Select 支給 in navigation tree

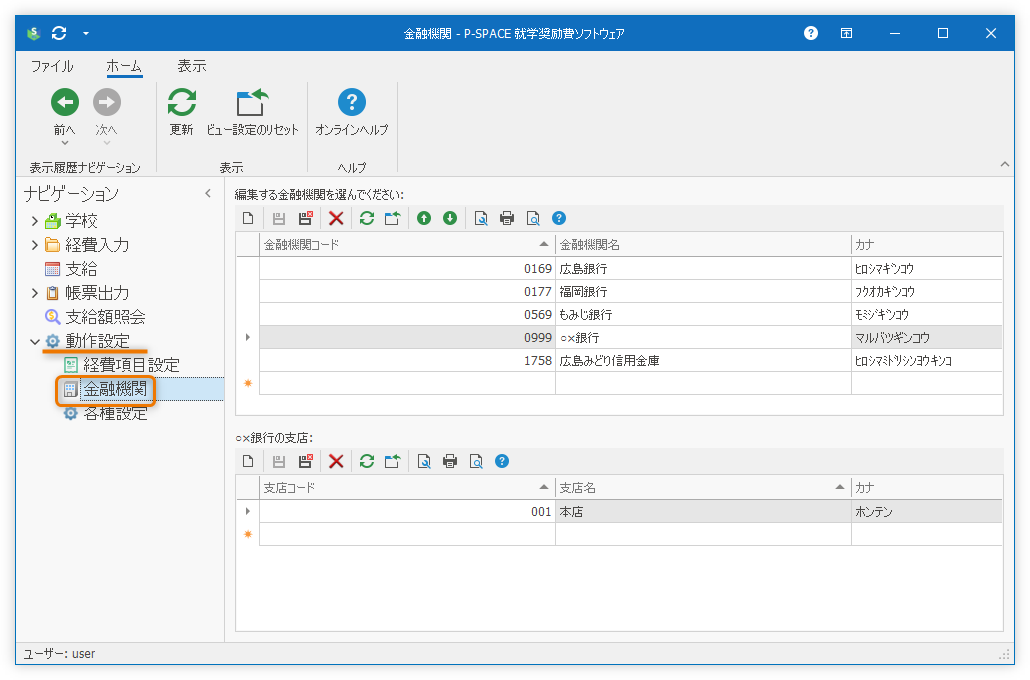coord(81,269)
